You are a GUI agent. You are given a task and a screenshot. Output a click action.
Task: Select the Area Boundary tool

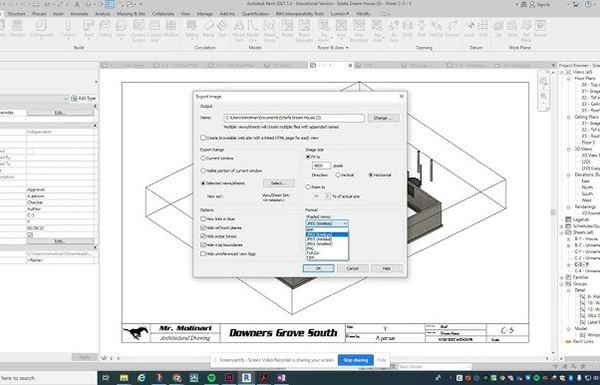pyautogui.click(x=359, y=31)
